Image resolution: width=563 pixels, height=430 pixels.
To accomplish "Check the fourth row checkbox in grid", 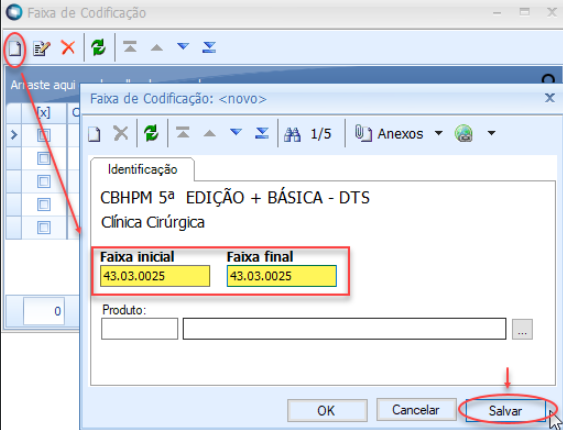I will (x=44, y=205).
